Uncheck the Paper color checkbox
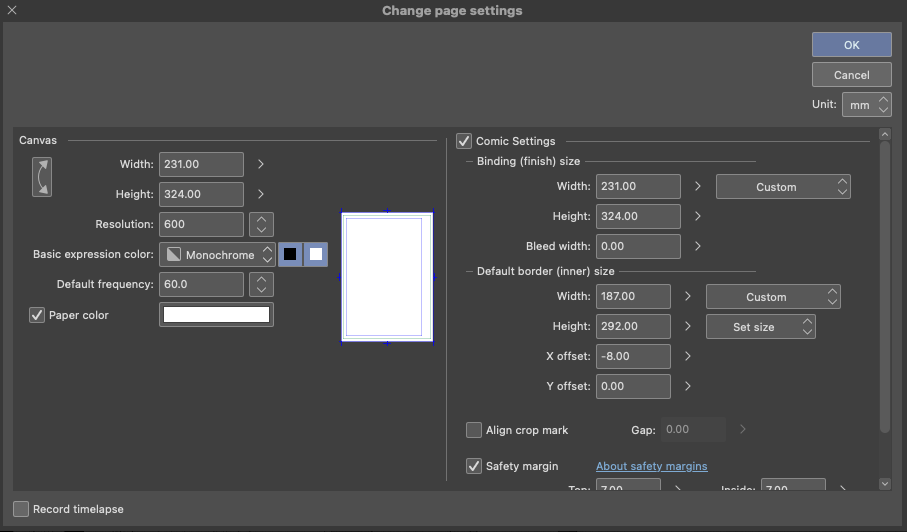This screenshot has width=907, height=532. pyautogui.click(x=38, y=315)
